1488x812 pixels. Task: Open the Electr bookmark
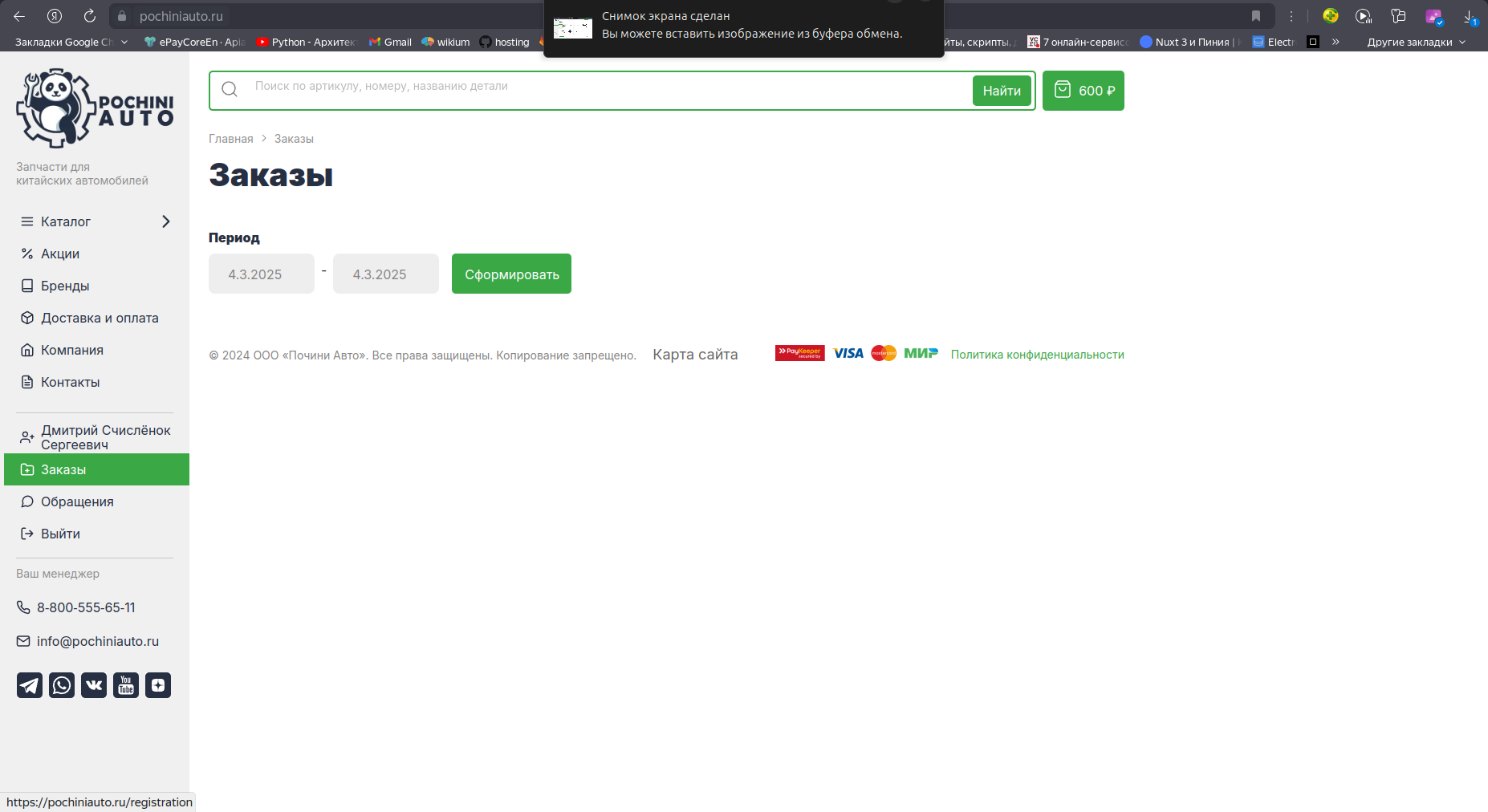pyautogui.click(x=1274, y=42)
